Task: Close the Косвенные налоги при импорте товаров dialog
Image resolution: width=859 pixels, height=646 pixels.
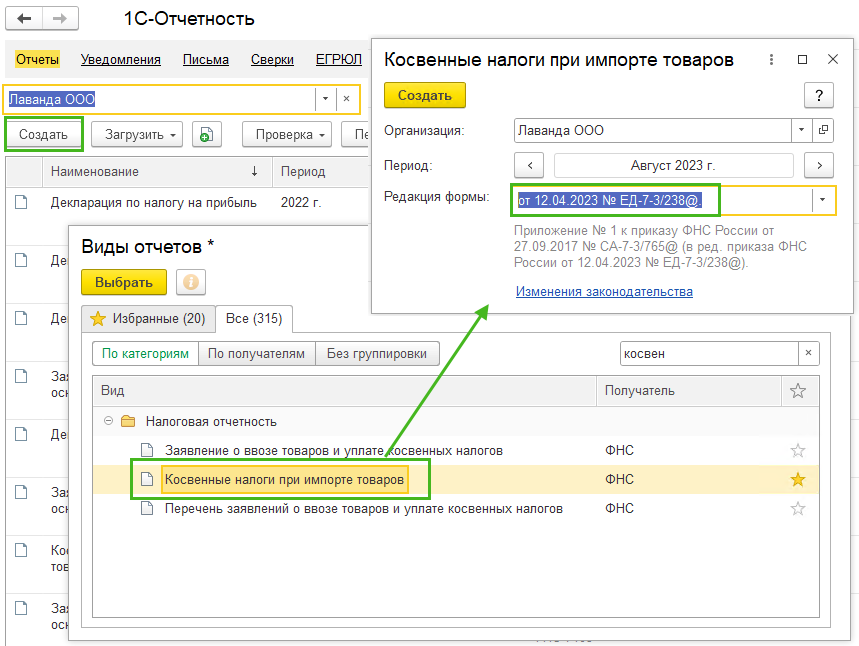Action: pyautogui.click(x=833, y=59)
